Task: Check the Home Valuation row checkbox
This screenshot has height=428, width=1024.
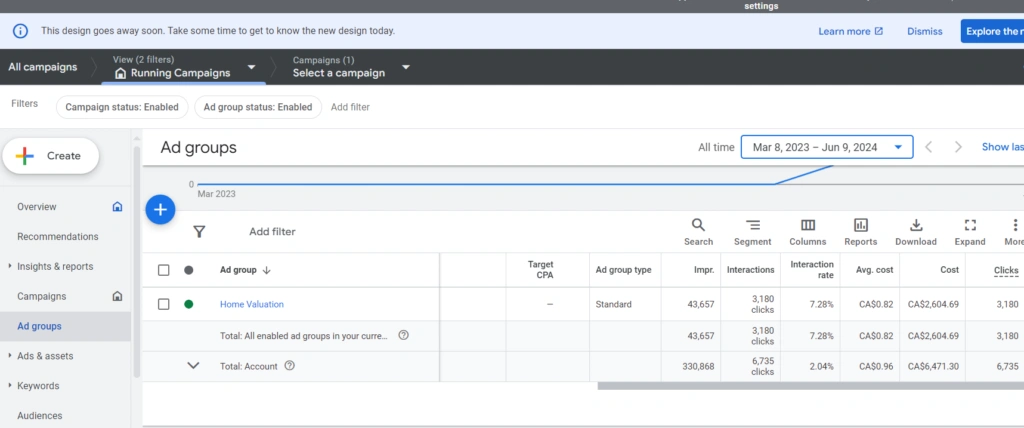Action: click(164, 304)
